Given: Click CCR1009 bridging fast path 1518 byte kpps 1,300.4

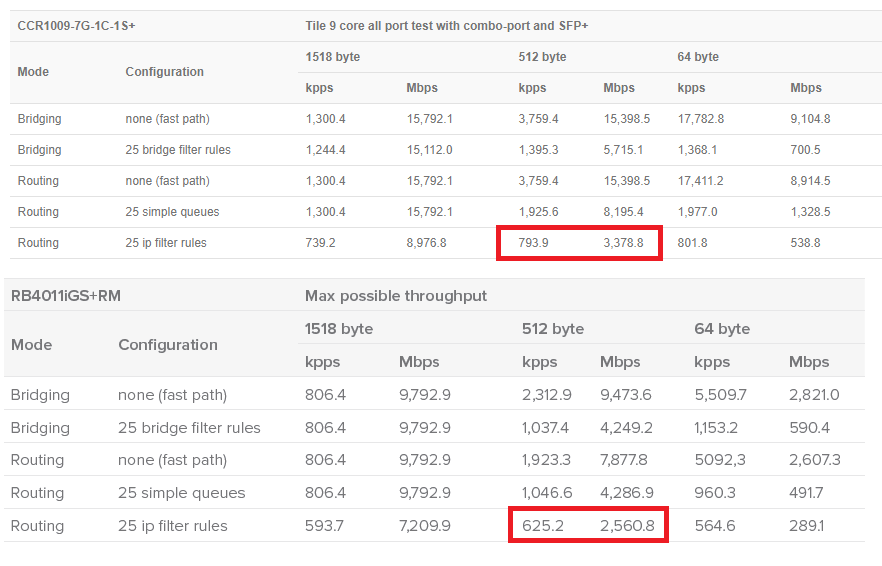Looking at the screenshot, I should 326,119.
